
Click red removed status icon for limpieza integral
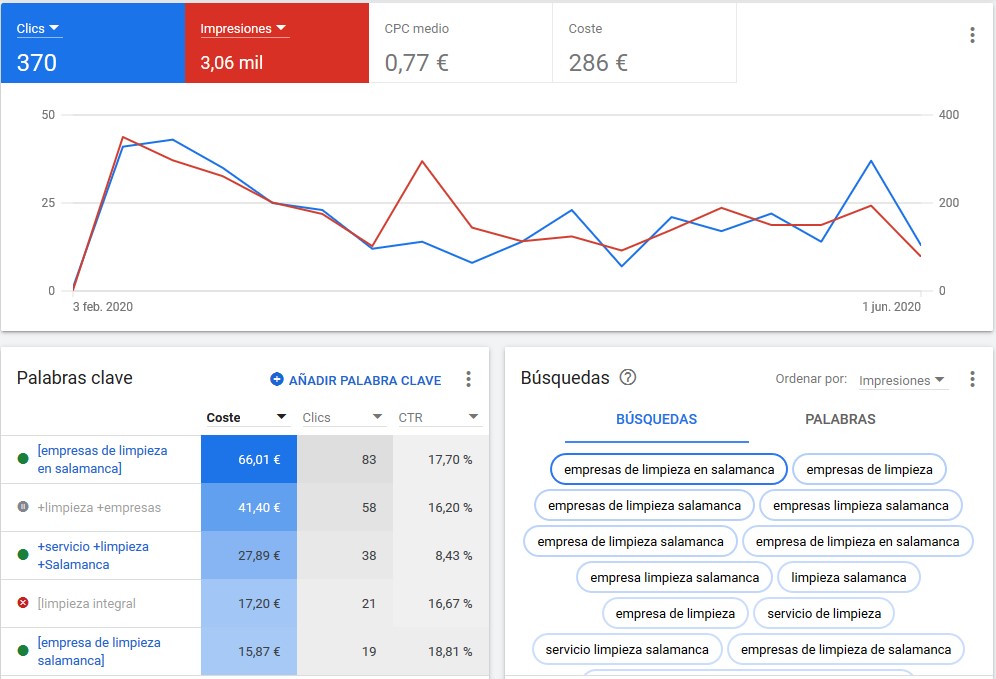tap(23, 603)
